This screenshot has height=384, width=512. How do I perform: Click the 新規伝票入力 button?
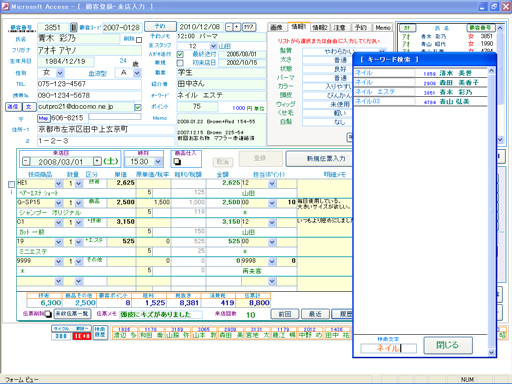319,159
